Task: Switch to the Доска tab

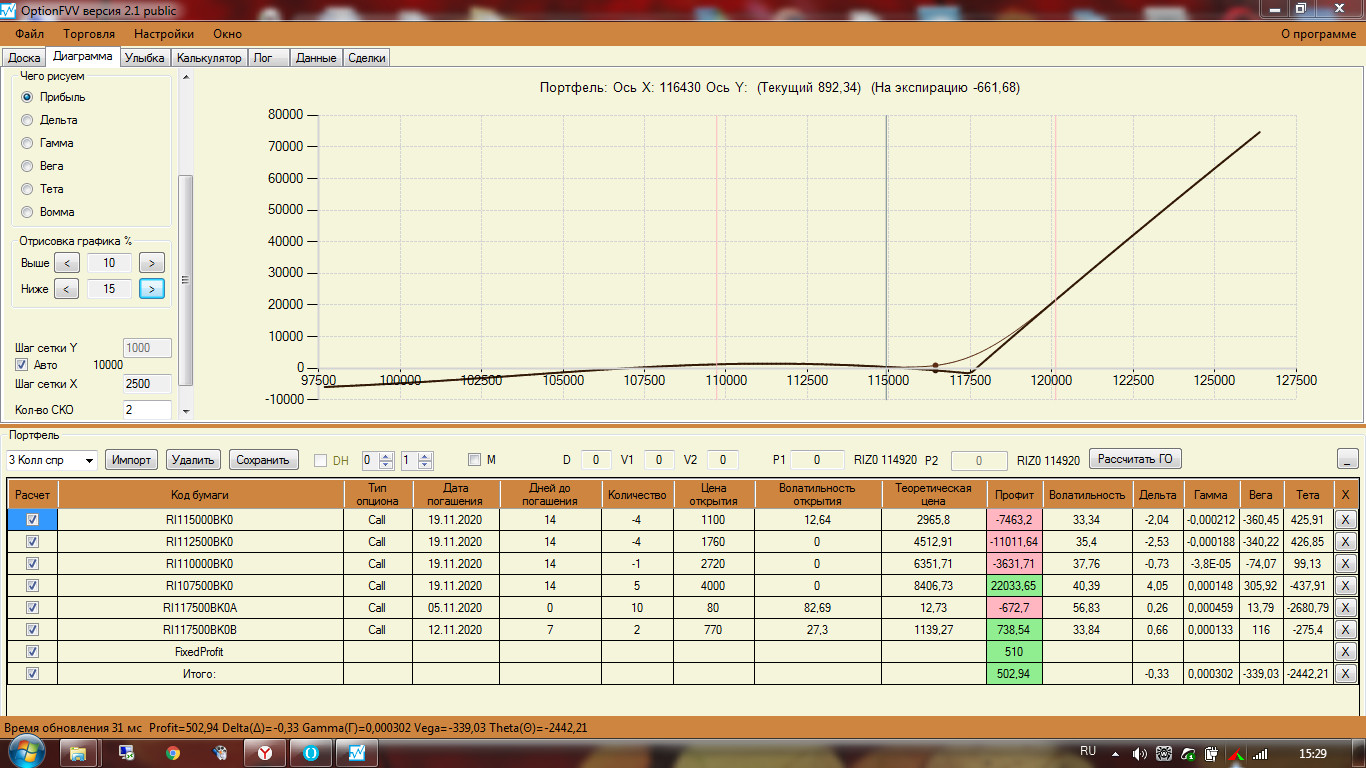Action: coord(24,58)
